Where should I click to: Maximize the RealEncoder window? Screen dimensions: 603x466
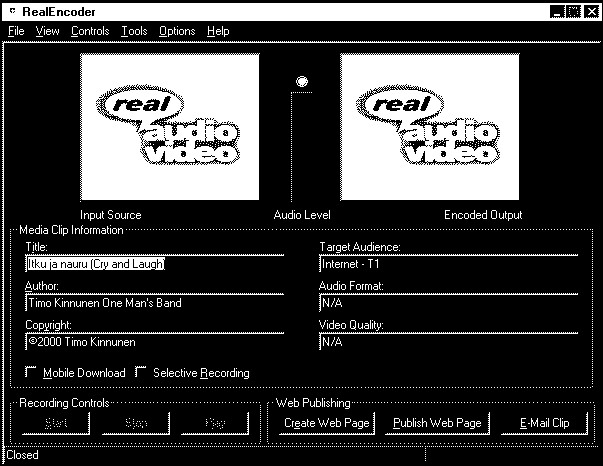pos(573,12)
